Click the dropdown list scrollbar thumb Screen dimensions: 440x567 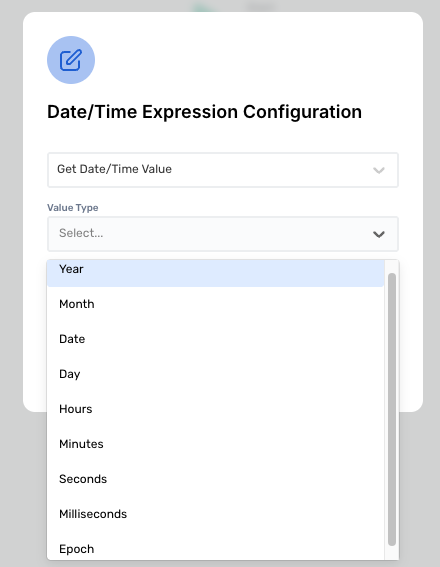tap(392, 409)
